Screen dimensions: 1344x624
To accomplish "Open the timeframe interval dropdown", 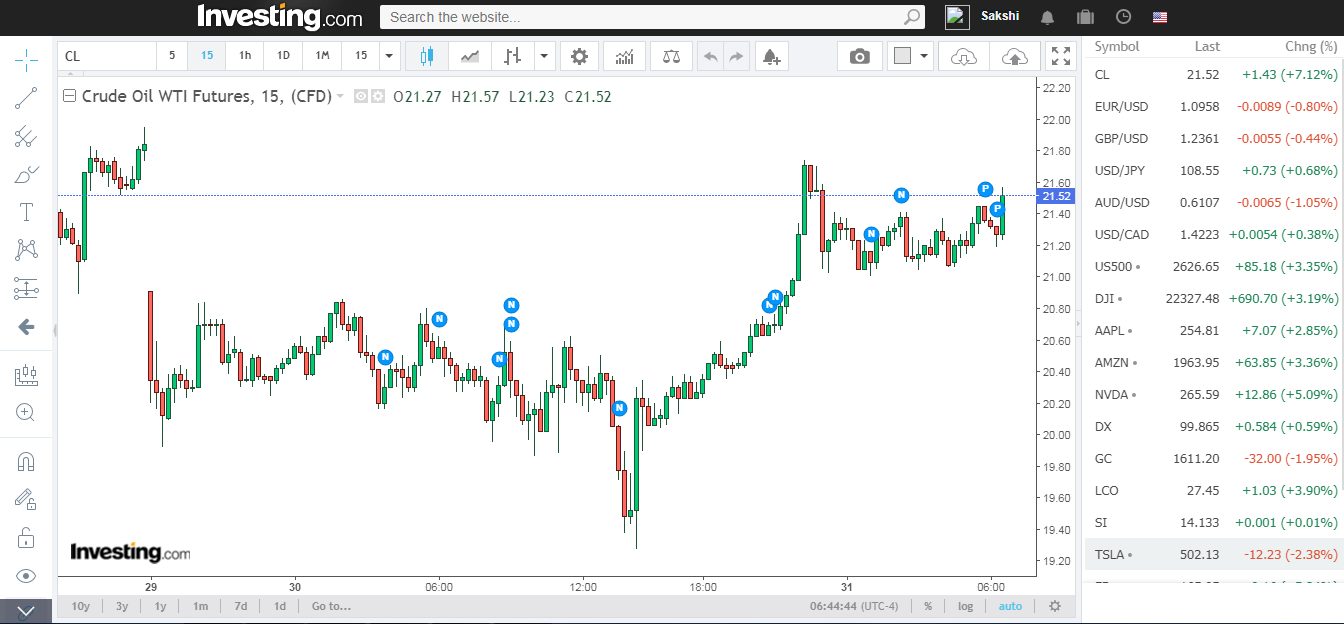I will [x=388, y=56].
